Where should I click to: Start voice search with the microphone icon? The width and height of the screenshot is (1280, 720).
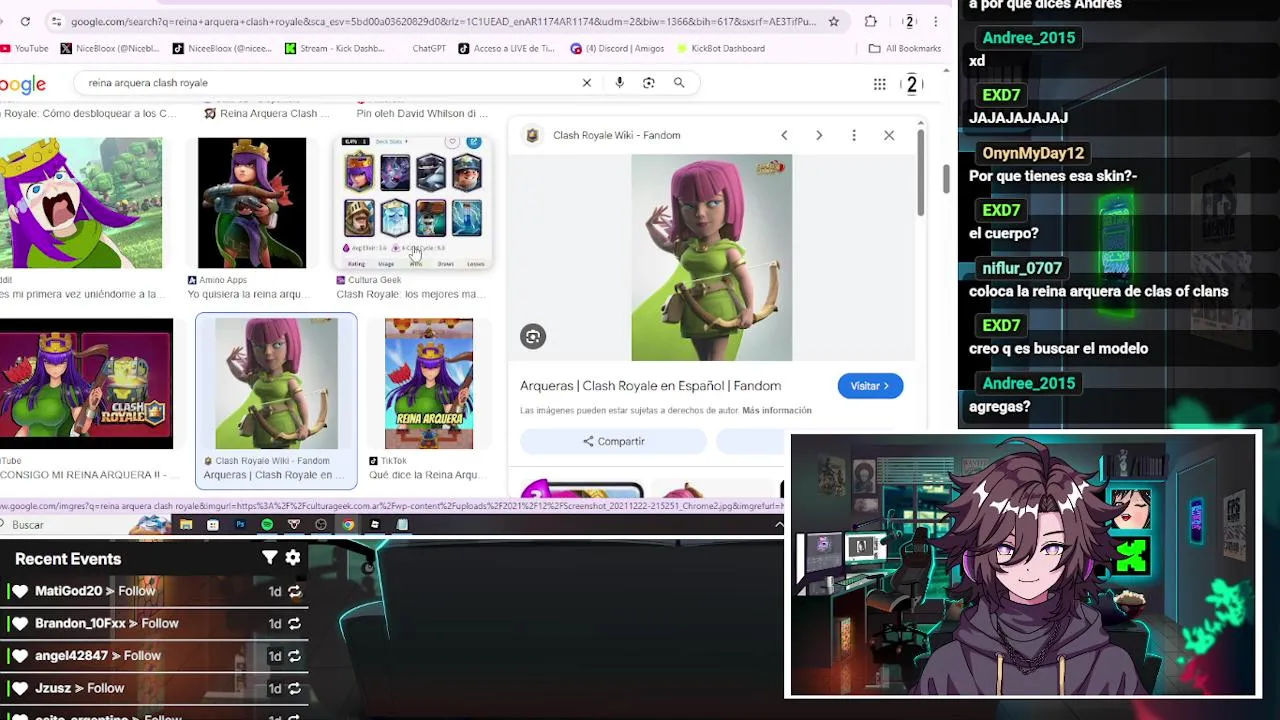[x=619, y=83]
